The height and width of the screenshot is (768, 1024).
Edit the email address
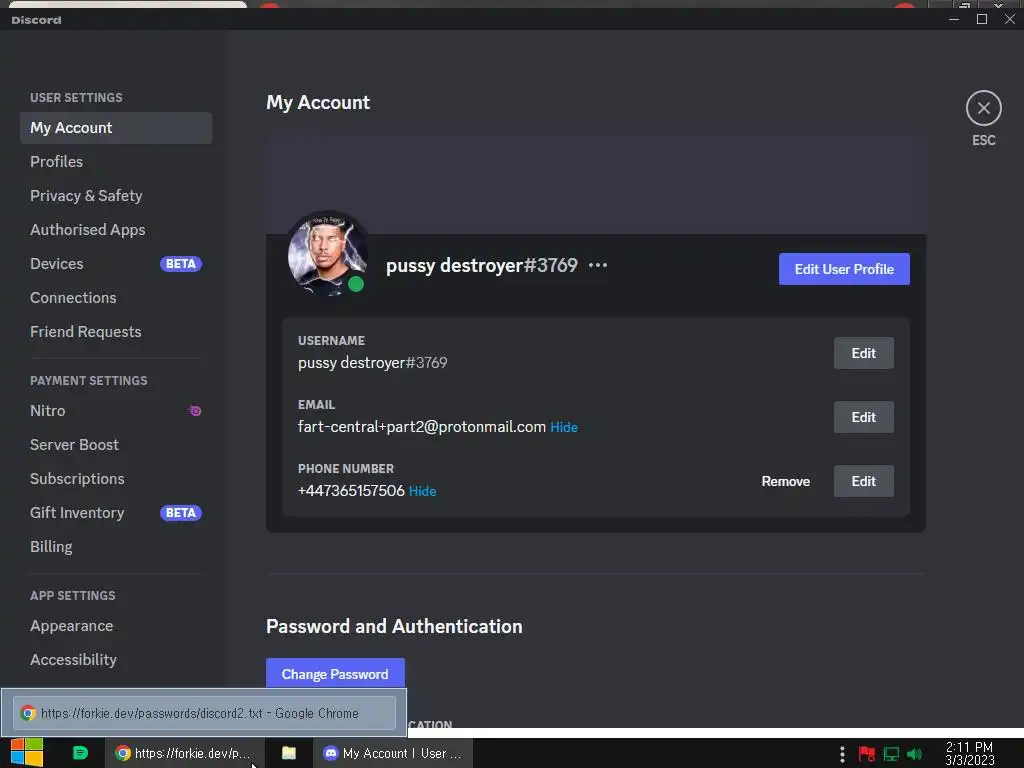(x=863, y=417)
